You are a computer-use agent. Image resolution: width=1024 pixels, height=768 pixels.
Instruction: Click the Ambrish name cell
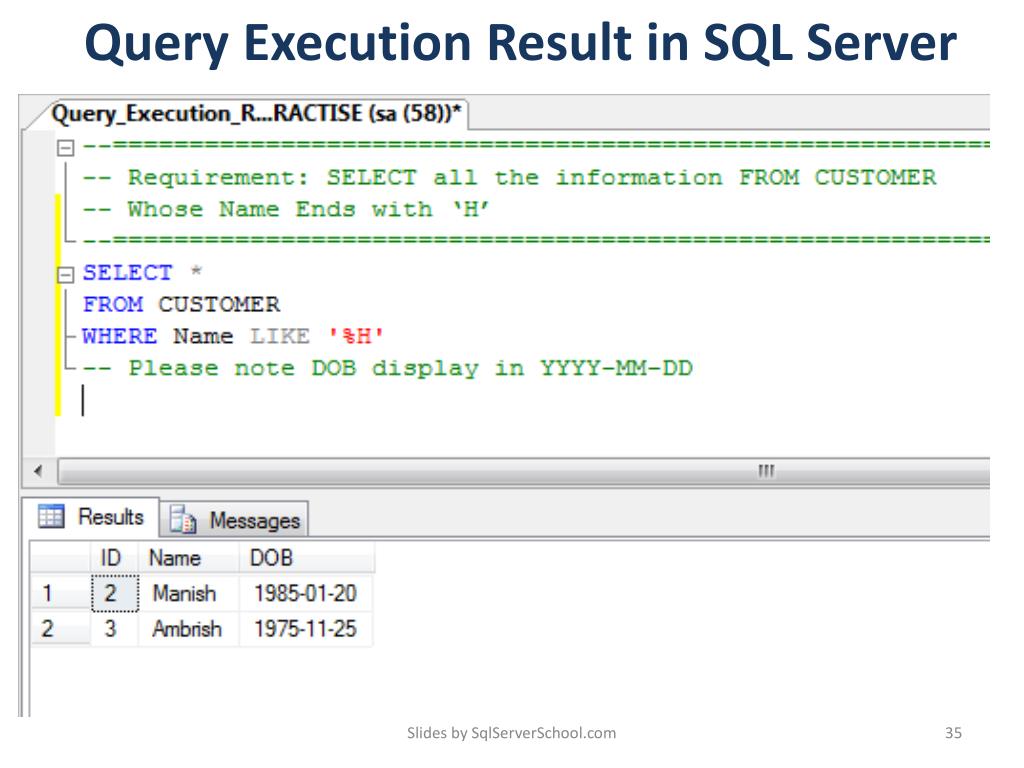(x=188, y=628)
